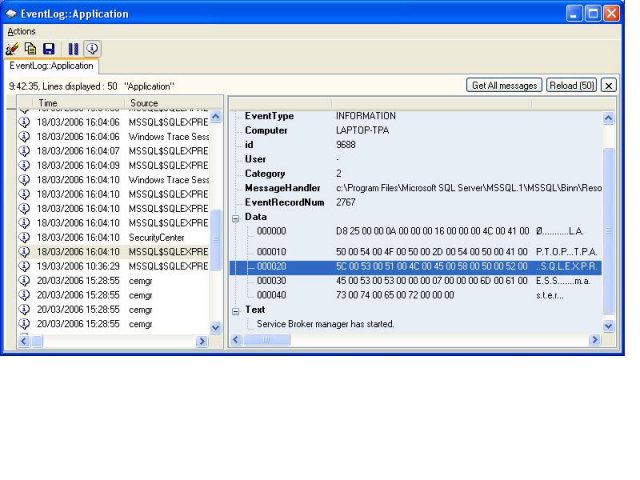Click the Computer LAPTOP-TPA row
Screen dimensions: 640x480
(x=416, y=130)
